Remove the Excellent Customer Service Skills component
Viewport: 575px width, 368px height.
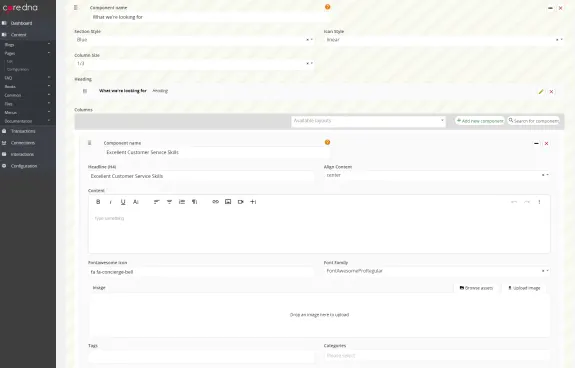coord(546,143)
